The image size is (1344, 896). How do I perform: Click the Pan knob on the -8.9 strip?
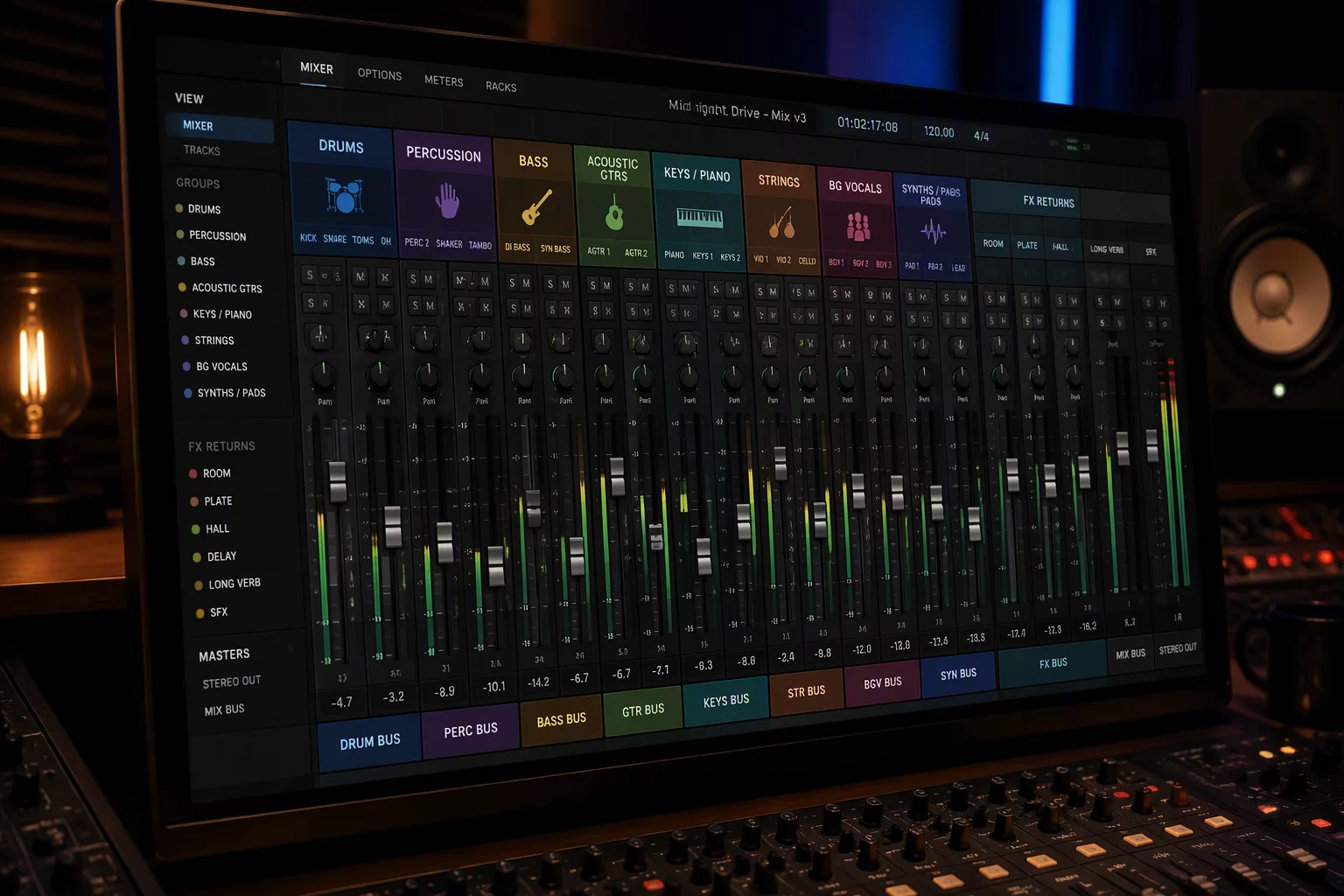tap(428, 376)
